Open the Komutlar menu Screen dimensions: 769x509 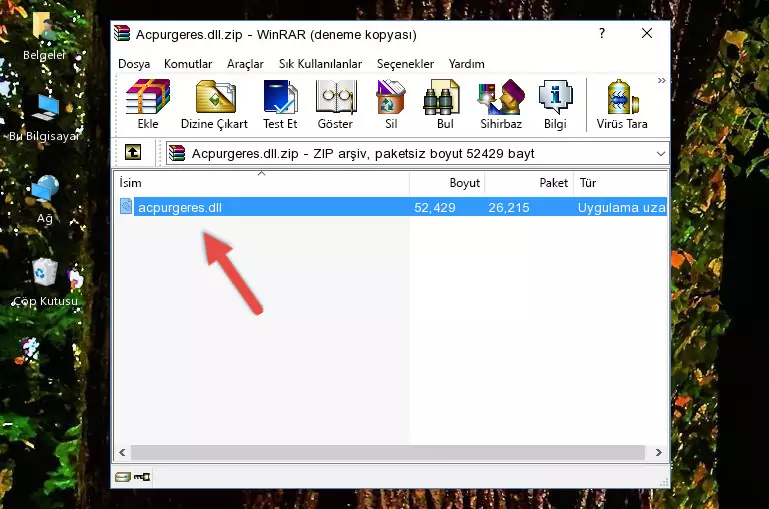188,64
